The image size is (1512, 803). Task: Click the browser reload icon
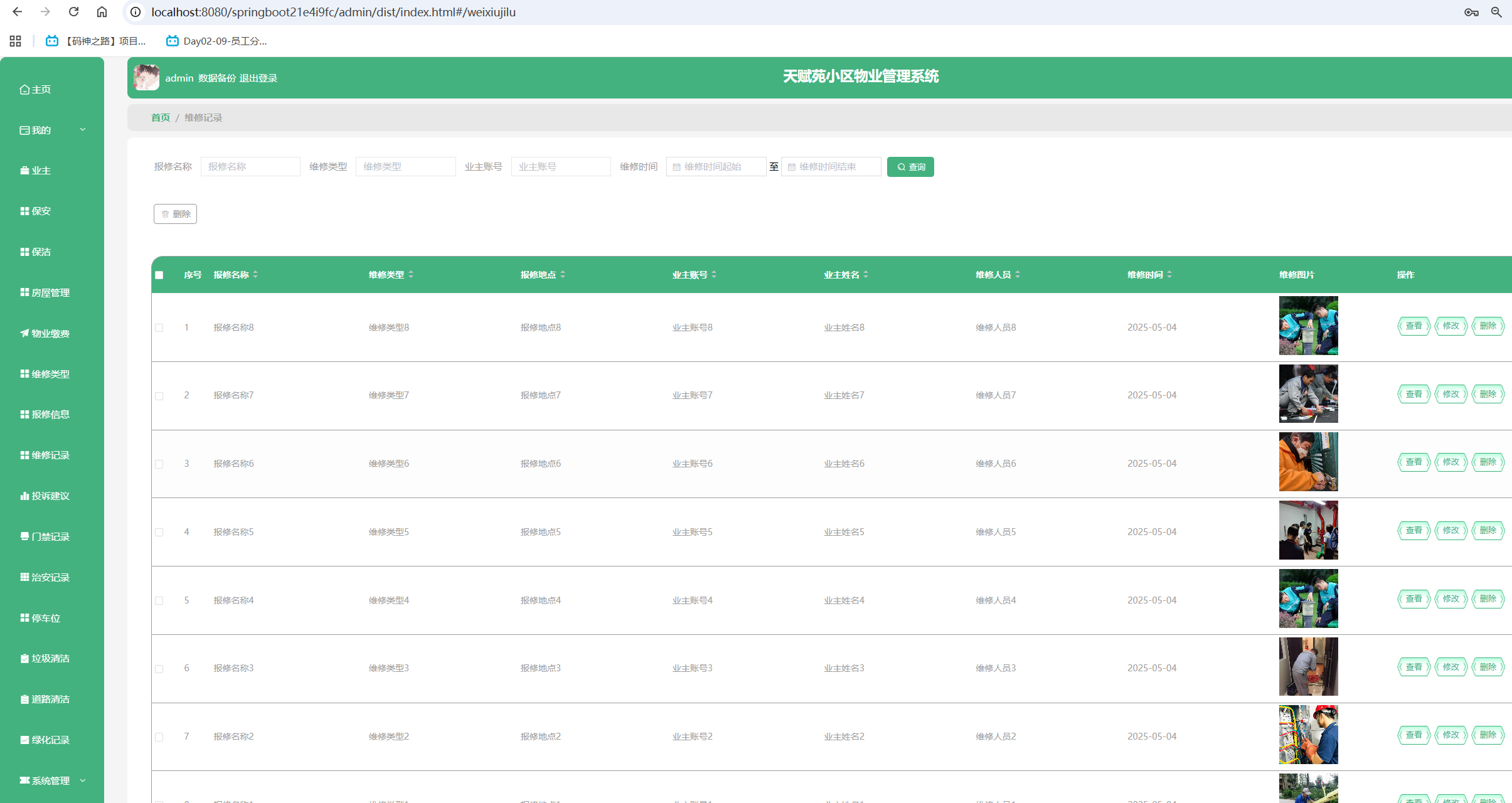pyautogui.click(x=73, y=12)
